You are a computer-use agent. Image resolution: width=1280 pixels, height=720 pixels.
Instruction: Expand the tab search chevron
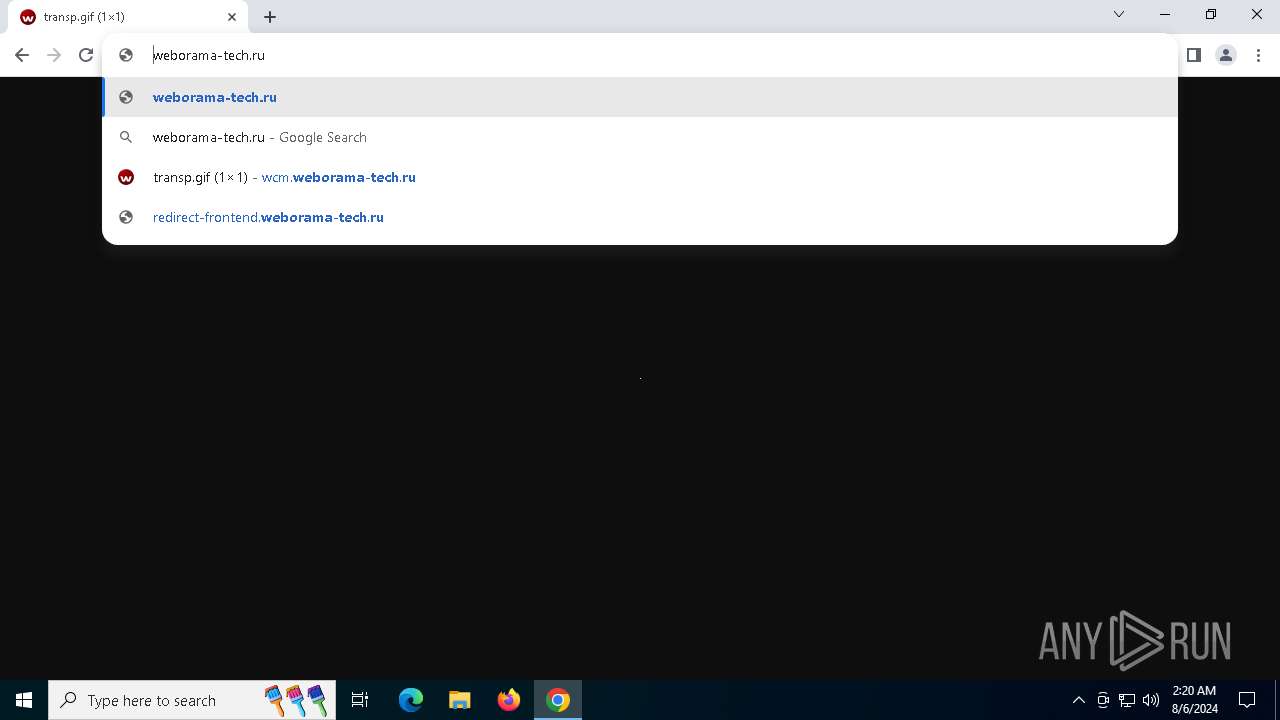(x=1119, y=14)
